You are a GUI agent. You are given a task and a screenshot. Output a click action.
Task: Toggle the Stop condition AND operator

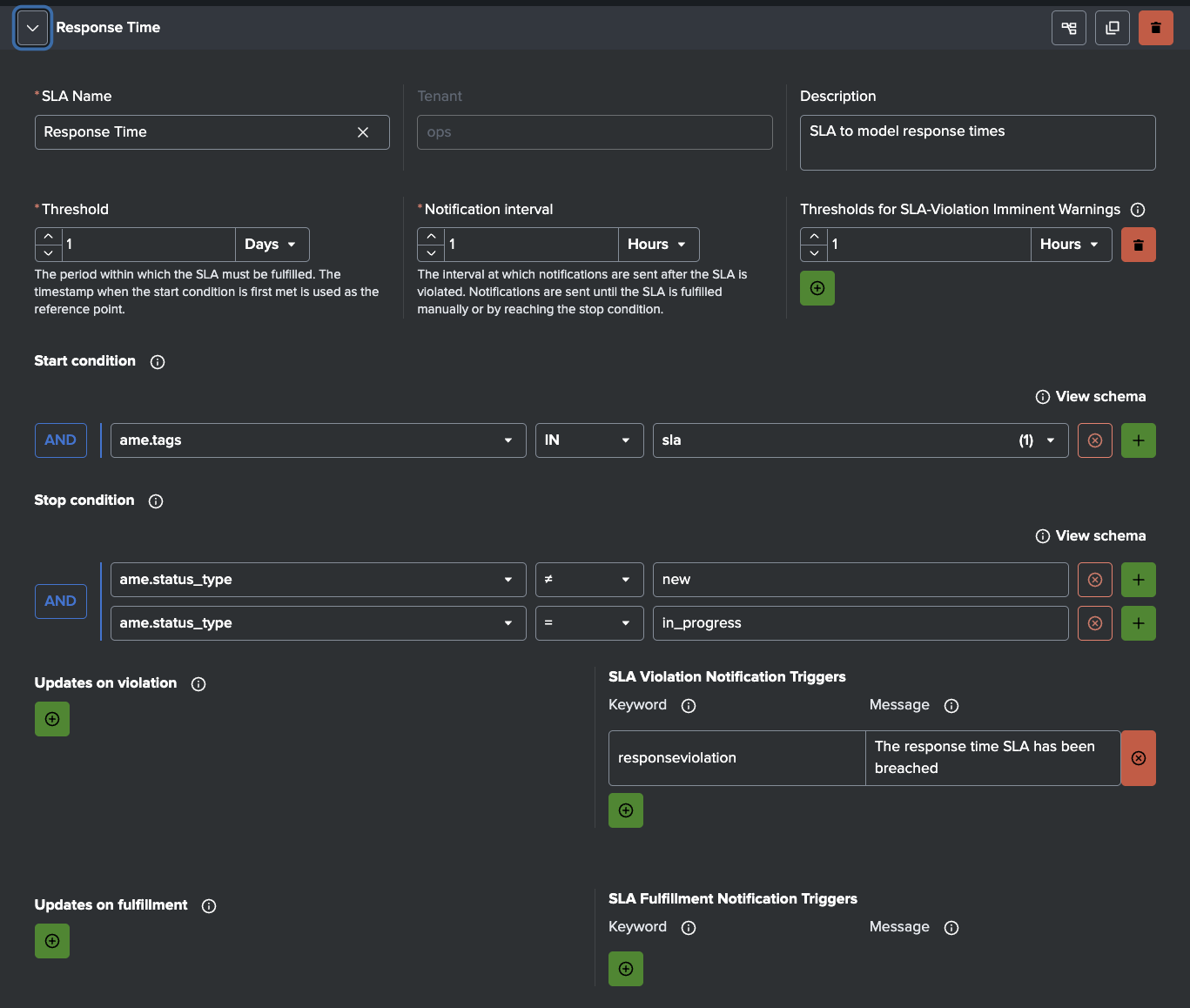[x=60, y=601]
